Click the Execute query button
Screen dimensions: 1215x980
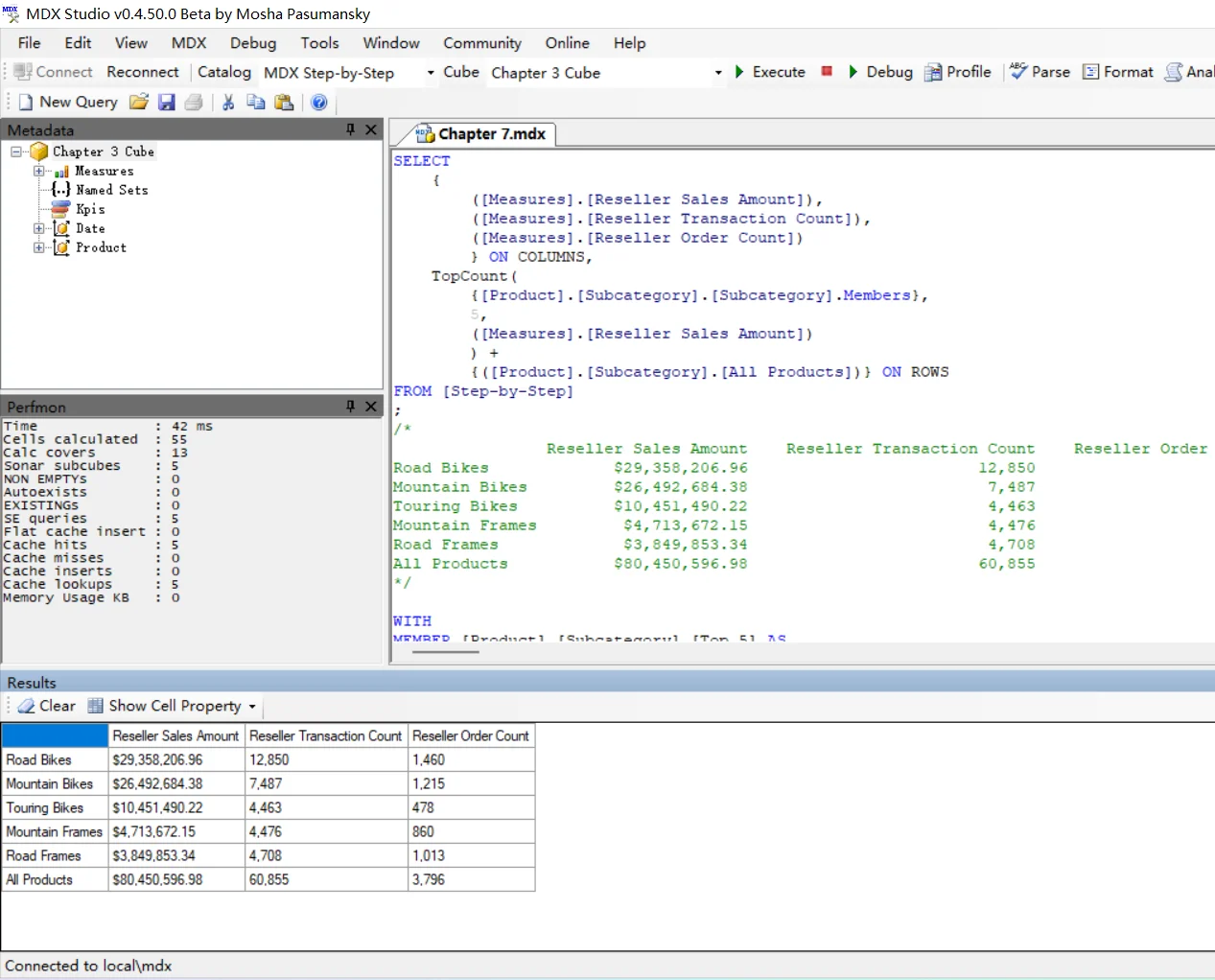click(x=770, y=72)
